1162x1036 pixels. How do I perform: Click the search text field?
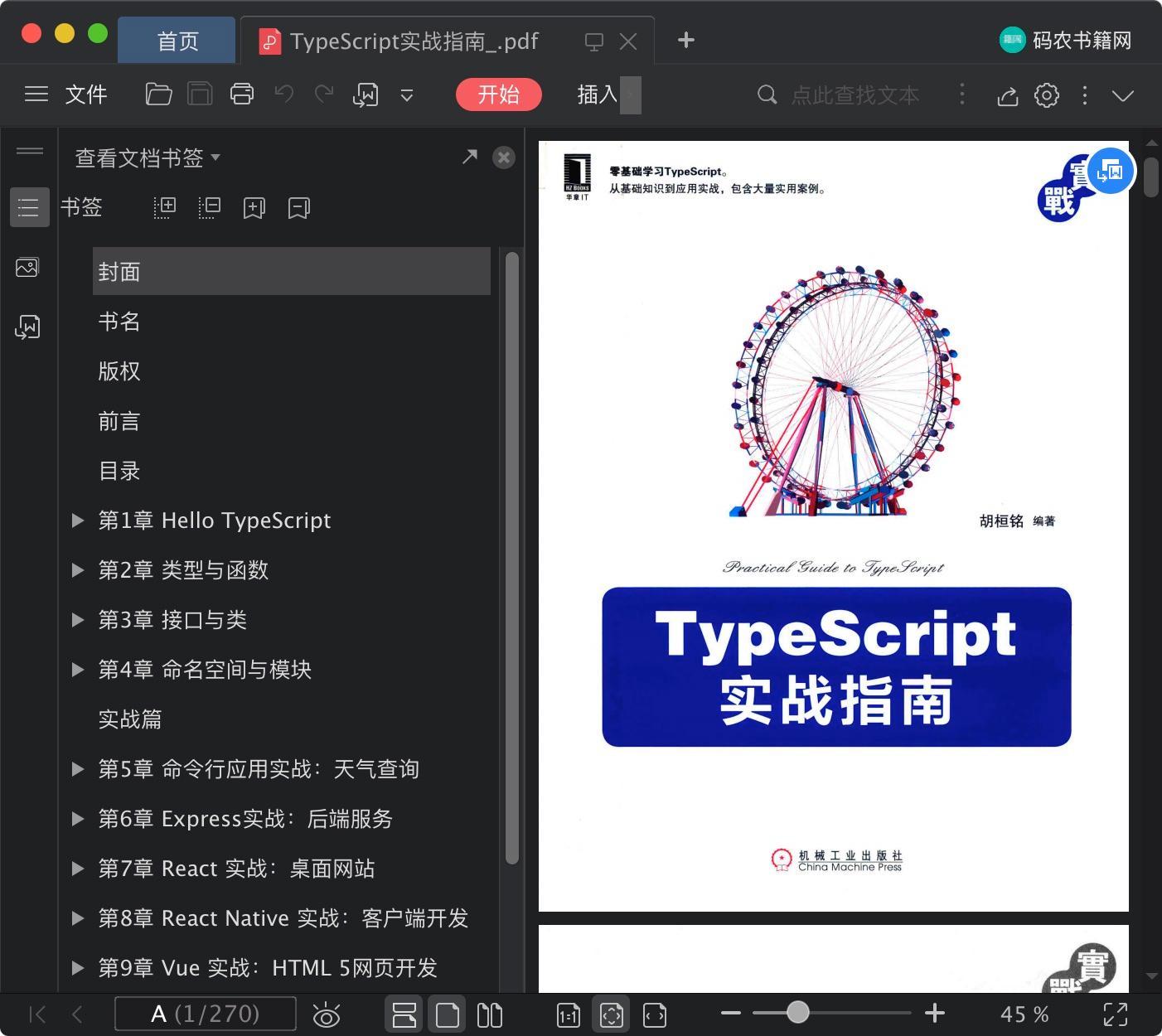click(855, 95)
